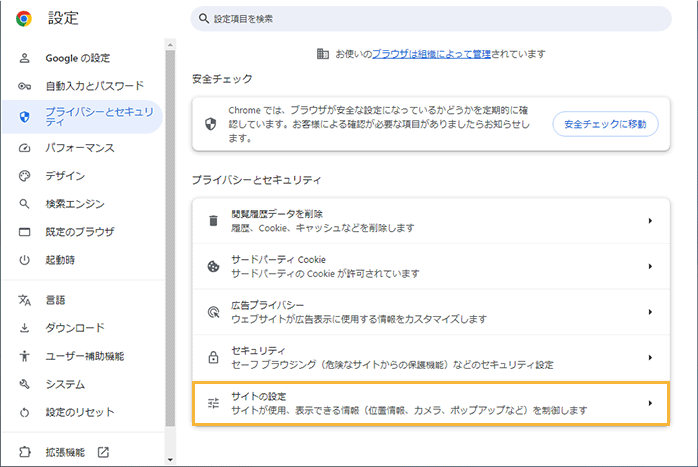Click the building icon next to managed notice
Image resolution: width=698 pixels, height=467 pixels.
click(x=322, y=53)
